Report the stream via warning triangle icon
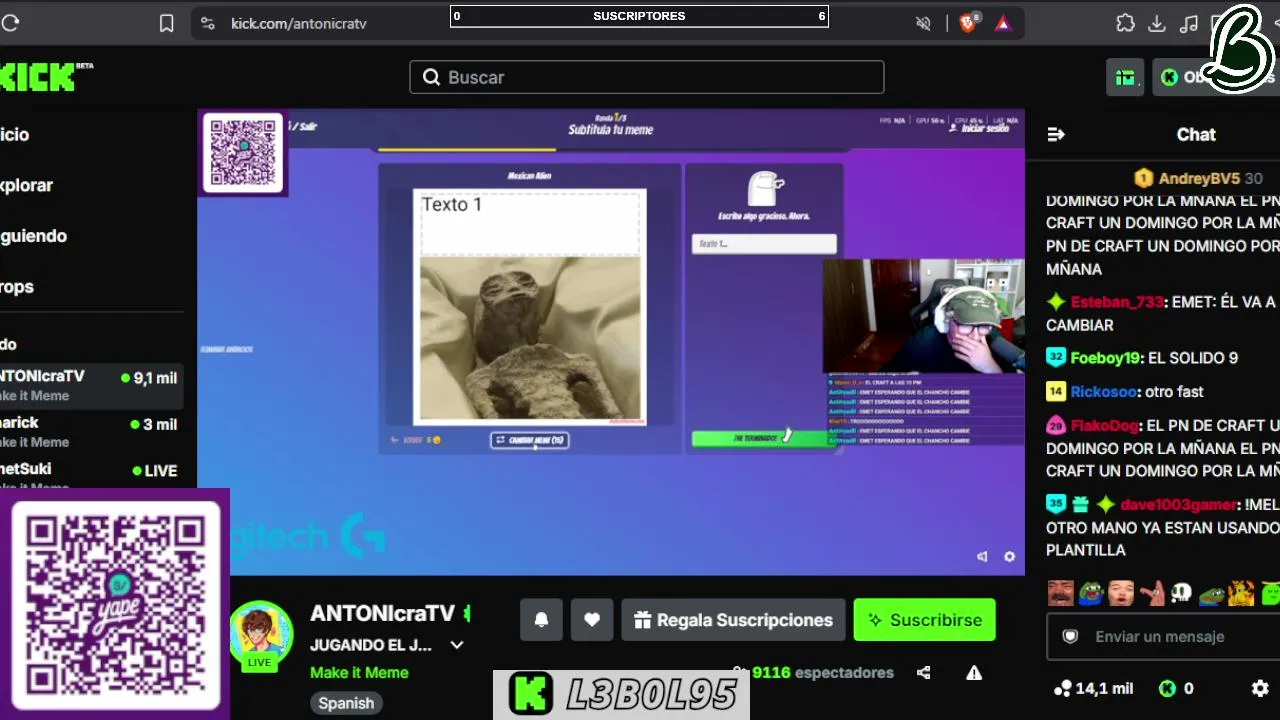Viewport: 1280px width, 720px height. coord(974,673)
